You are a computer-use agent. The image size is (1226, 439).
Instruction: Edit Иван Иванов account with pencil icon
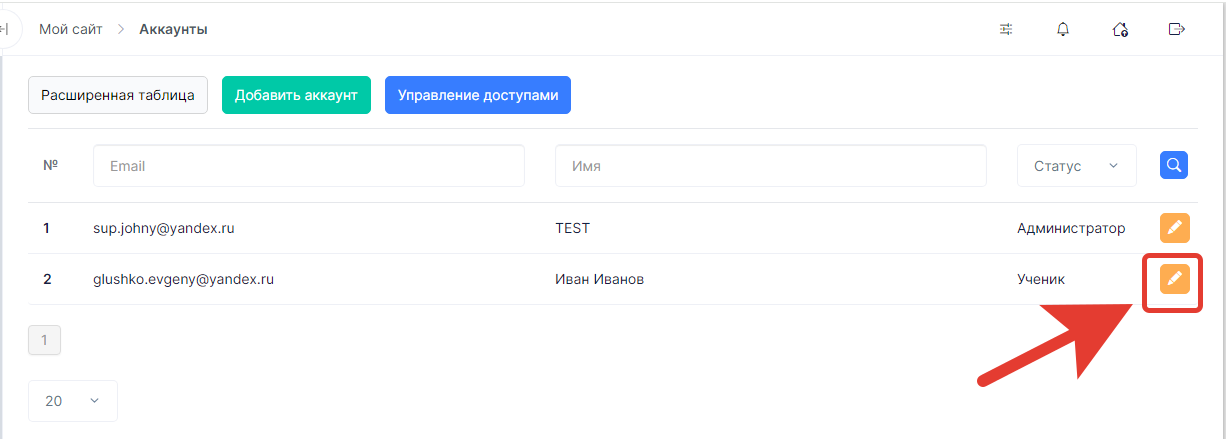coord(1175,279)
